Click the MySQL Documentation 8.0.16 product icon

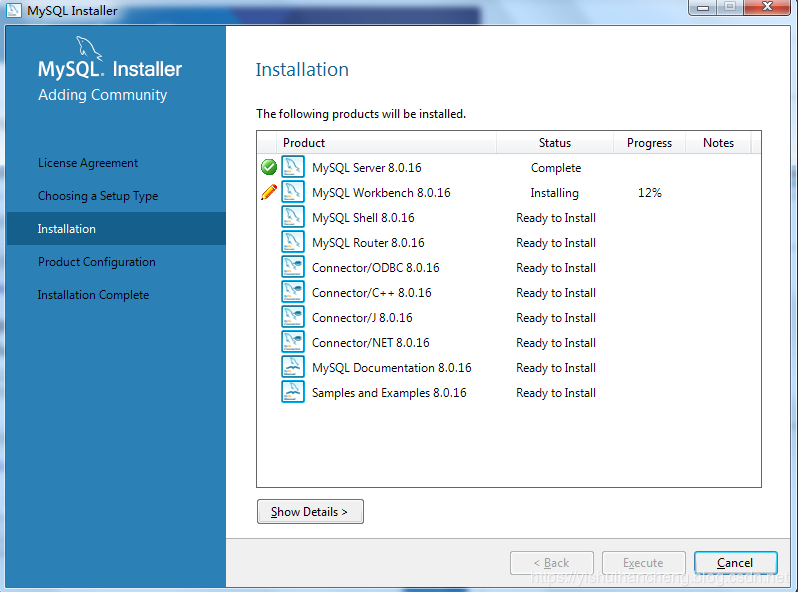click(293, 367)
